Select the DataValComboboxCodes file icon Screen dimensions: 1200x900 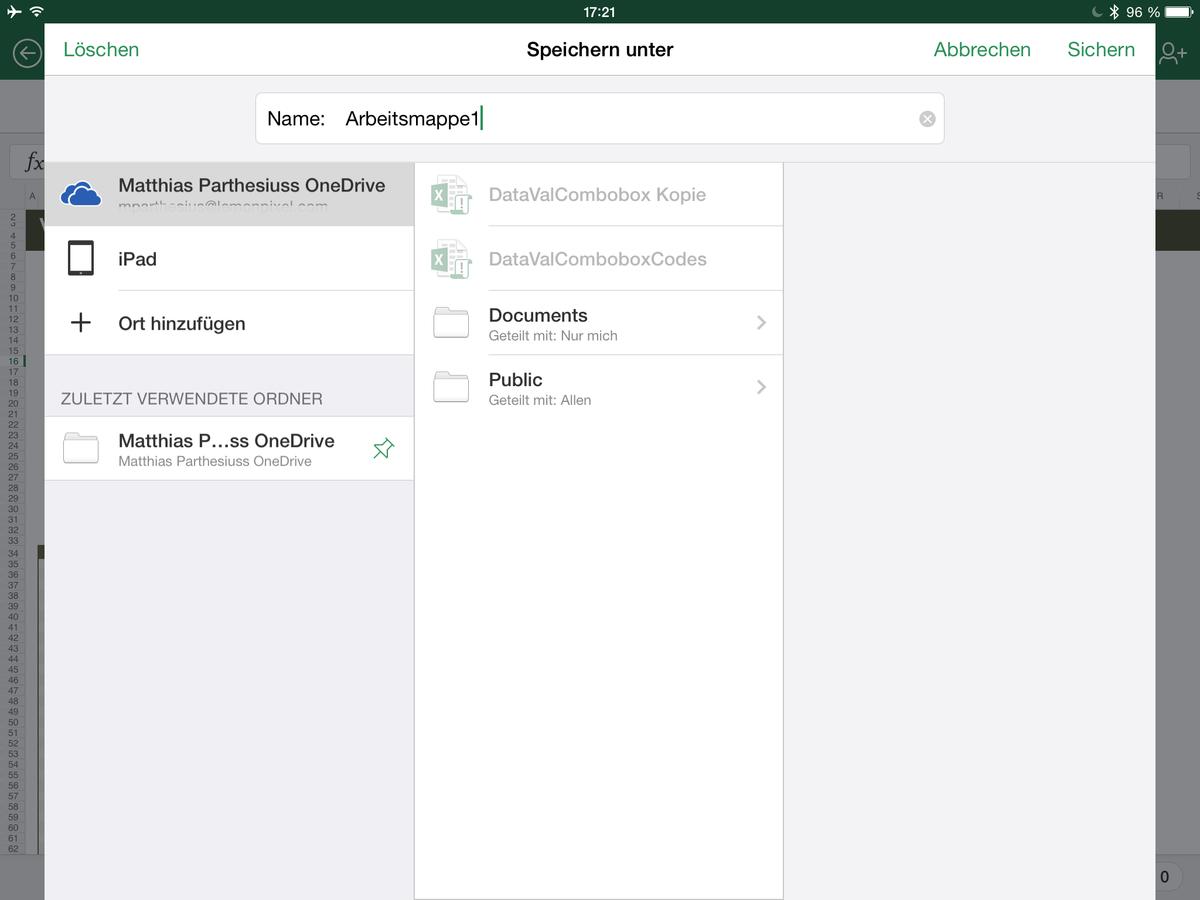tap(451, 259)
